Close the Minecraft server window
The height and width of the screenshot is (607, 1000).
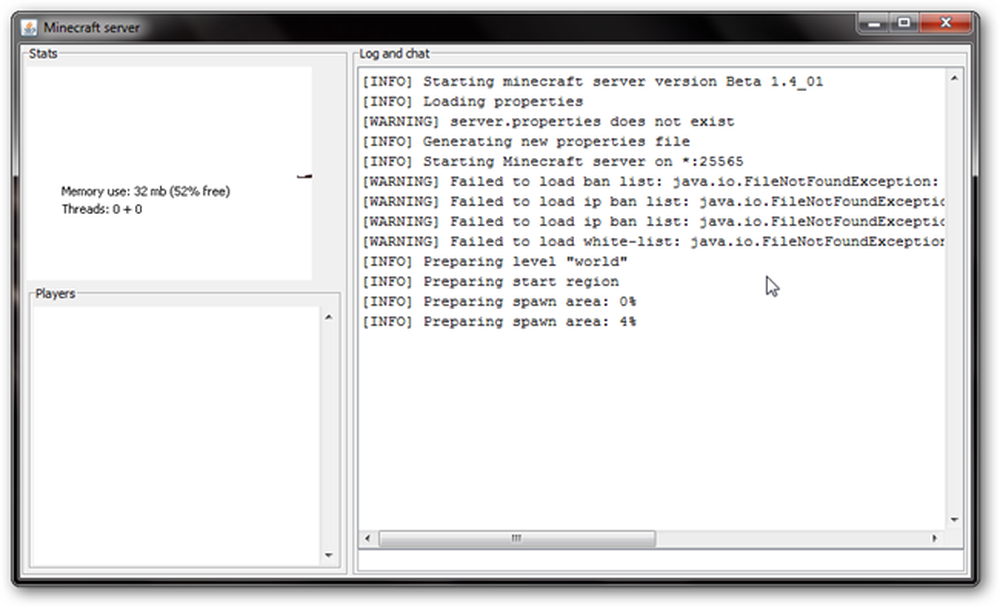click(x=945, y=24)
